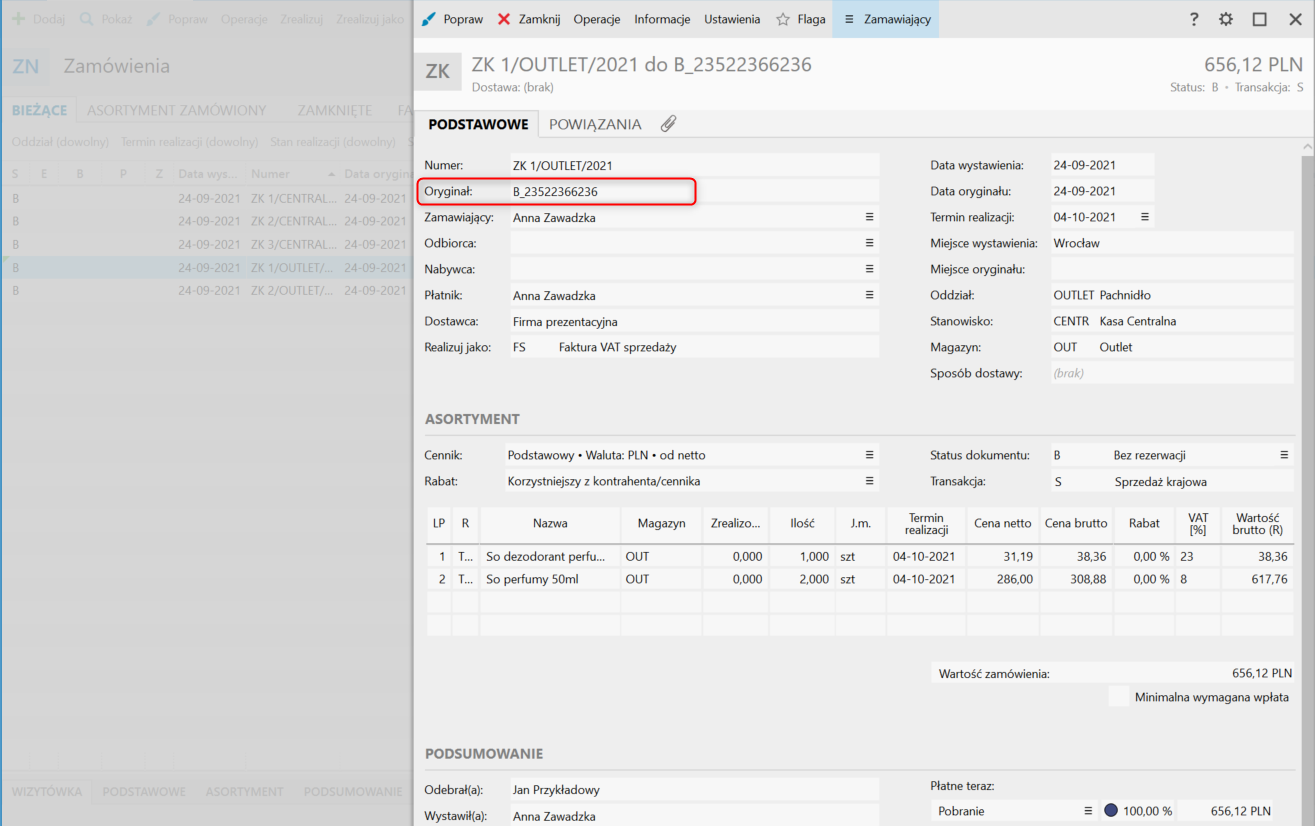Open PODSUMOWANIE tab at bottom of background window
Image resolution: width=1315 pixels, height=826 pixels.
[353, 791]
